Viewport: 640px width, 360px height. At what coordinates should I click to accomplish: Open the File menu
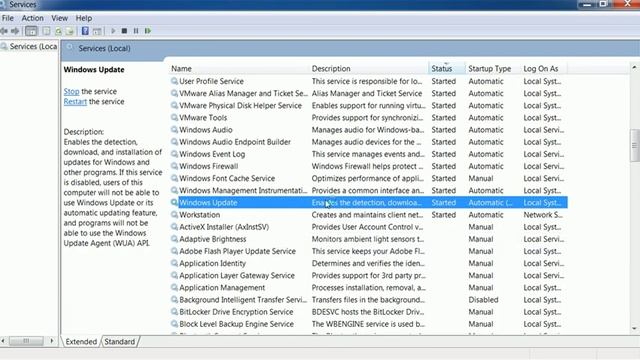coord(8,18)
